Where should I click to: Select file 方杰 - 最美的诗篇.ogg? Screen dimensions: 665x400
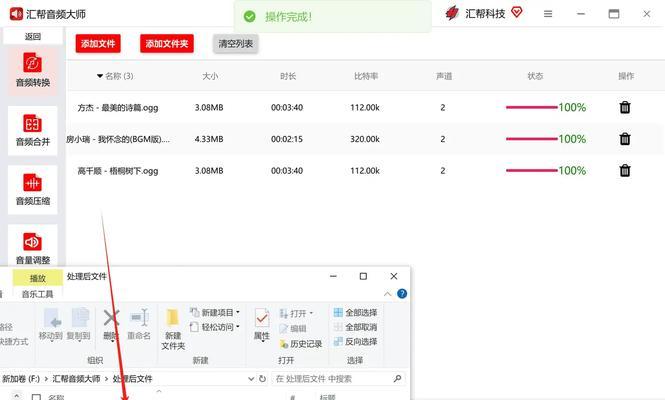(x=118, y=108)
